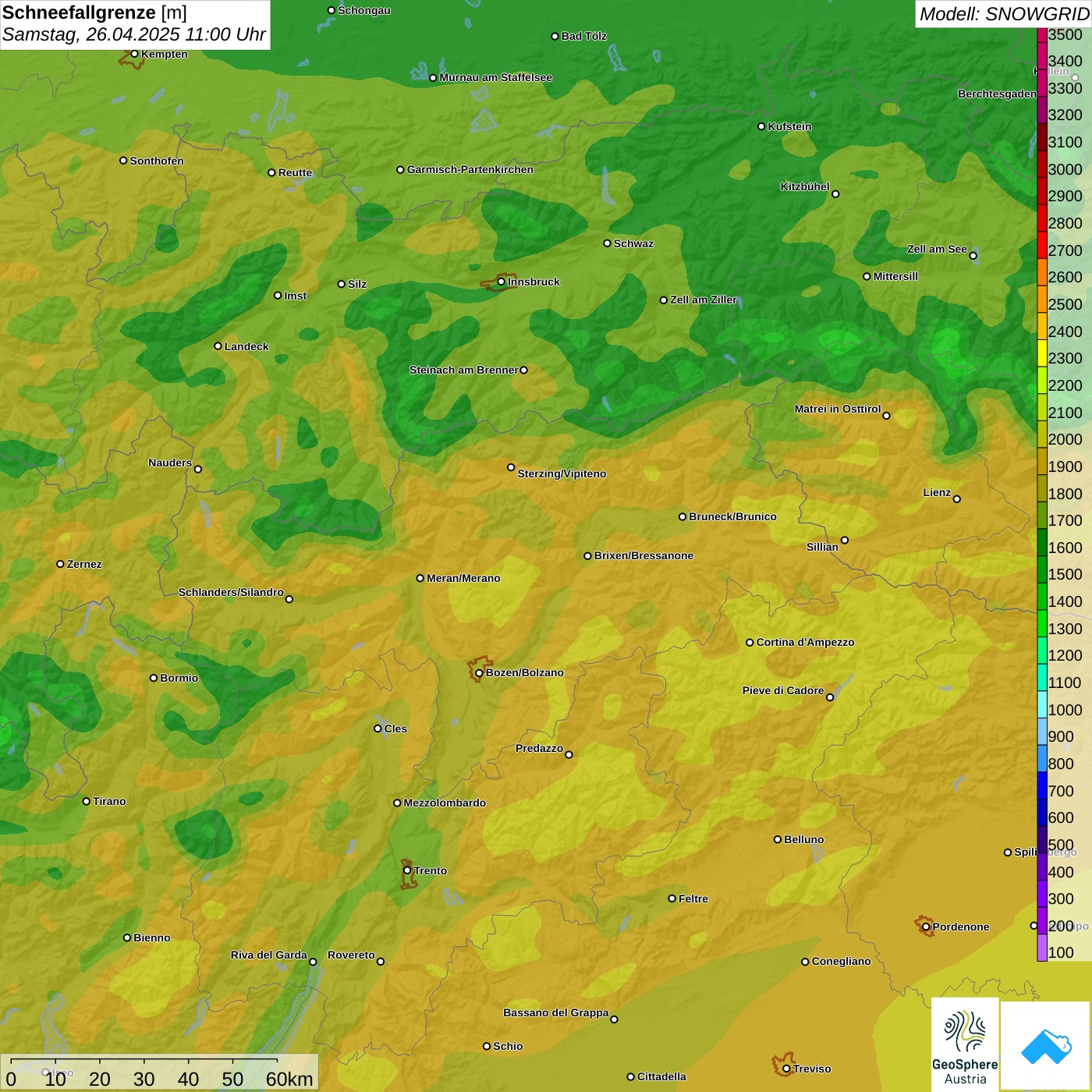Click the Kufstein location marker dot
This screenshot has height=1092, width=1092.
[x=761, y=126]
